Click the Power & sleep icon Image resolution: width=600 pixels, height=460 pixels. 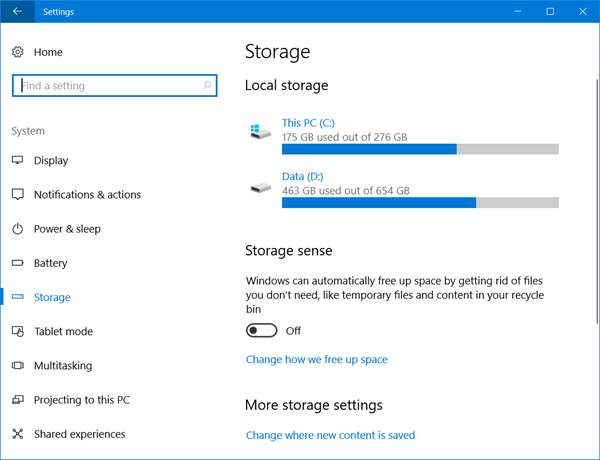pos(18,229)
